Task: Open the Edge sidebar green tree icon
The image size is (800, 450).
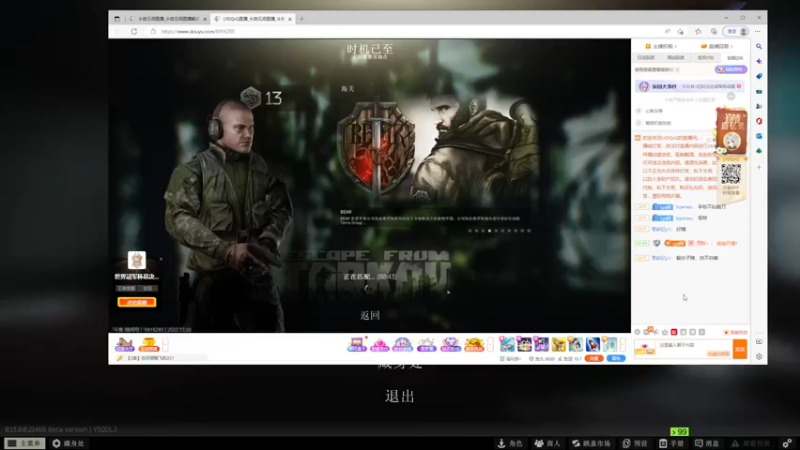Action: [x=759, y=151]
